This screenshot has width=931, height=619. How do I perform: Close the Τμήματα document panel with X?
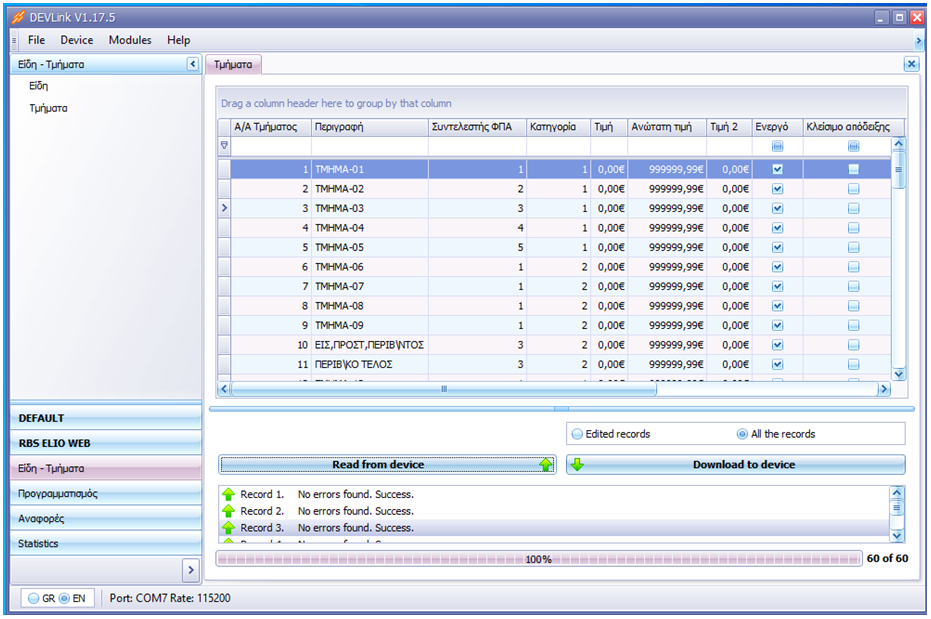point(910,64)
